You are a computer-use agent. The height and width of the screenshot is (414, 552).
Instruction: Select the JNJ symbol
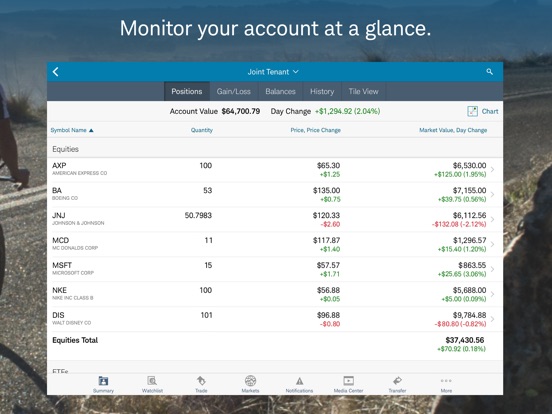[x=58, y=215]
